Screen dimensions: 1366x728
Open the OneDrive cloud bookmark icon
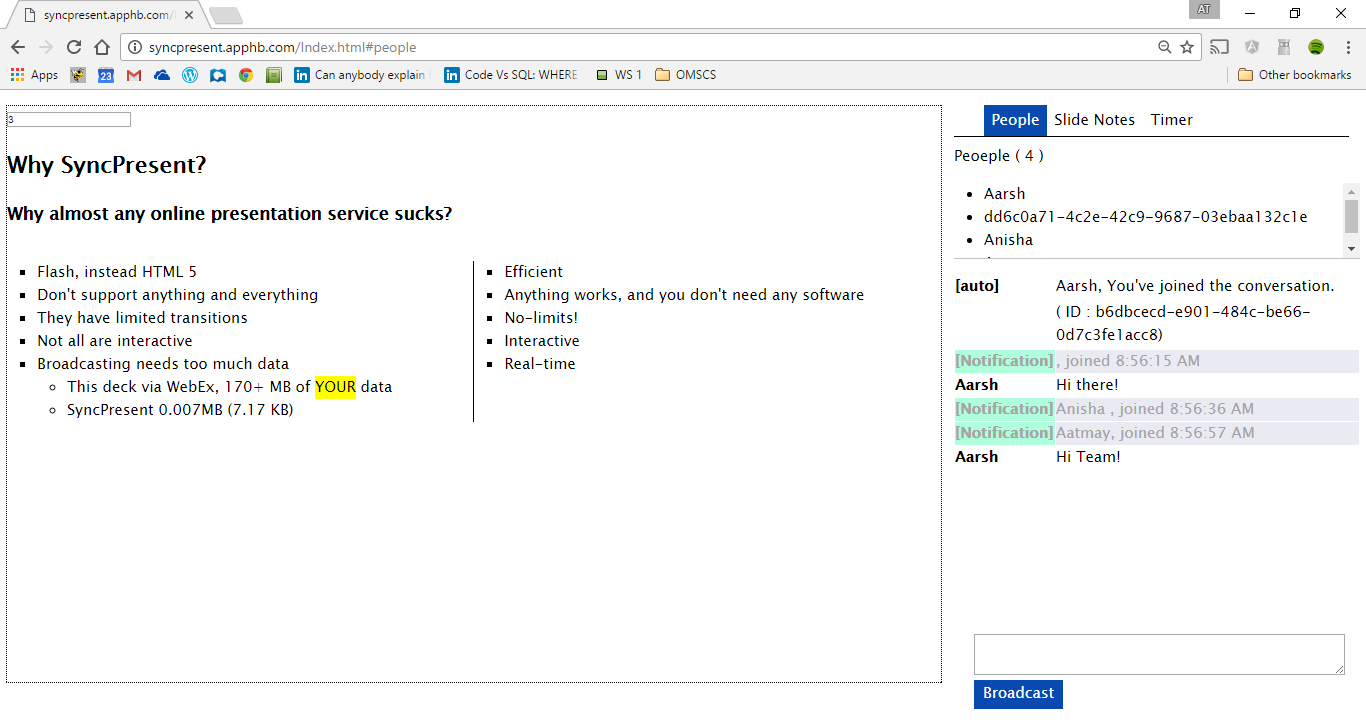click(x=162, y=75)
